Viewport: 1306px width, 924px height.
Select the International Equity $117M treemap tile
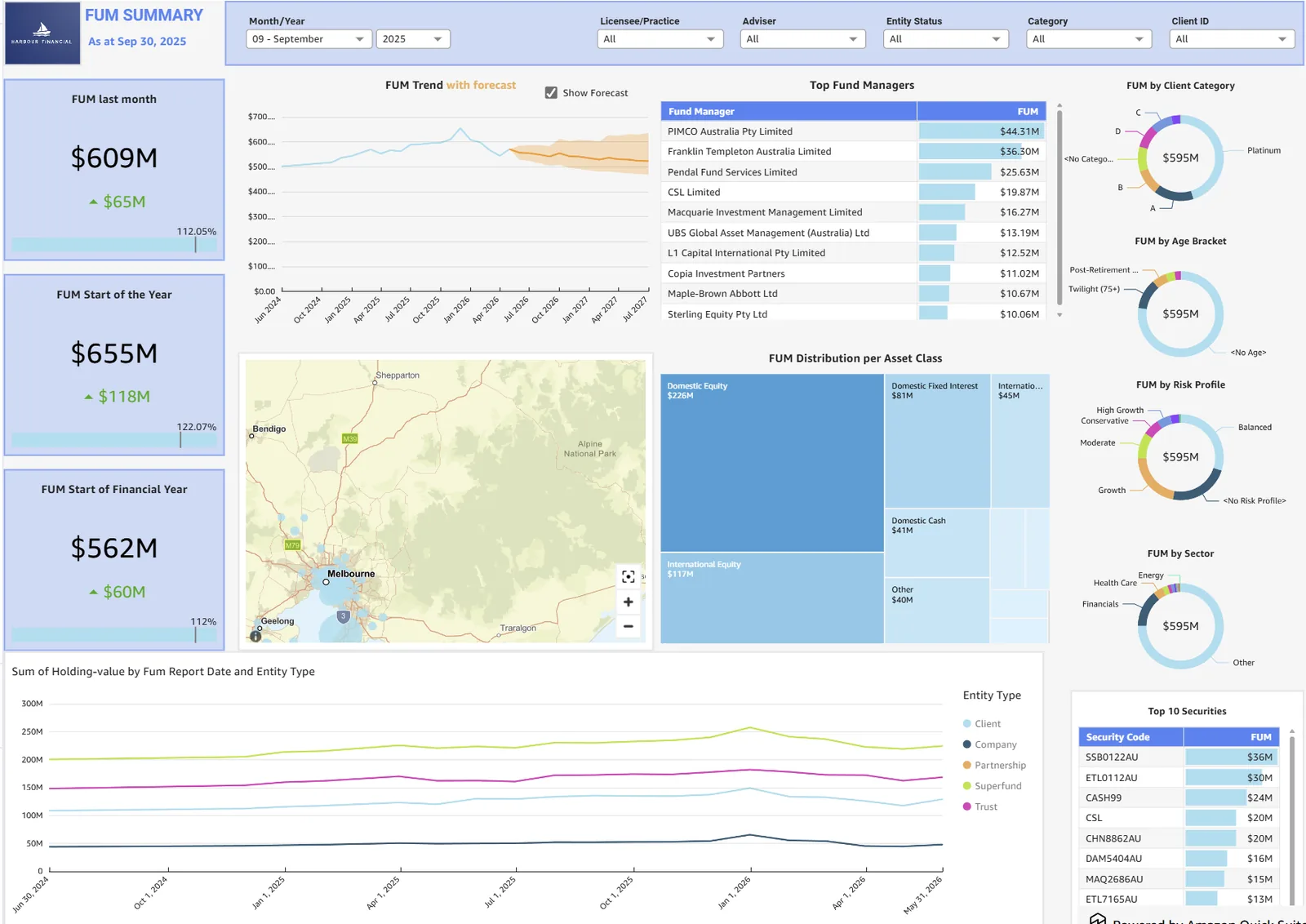tap(771, 598)
